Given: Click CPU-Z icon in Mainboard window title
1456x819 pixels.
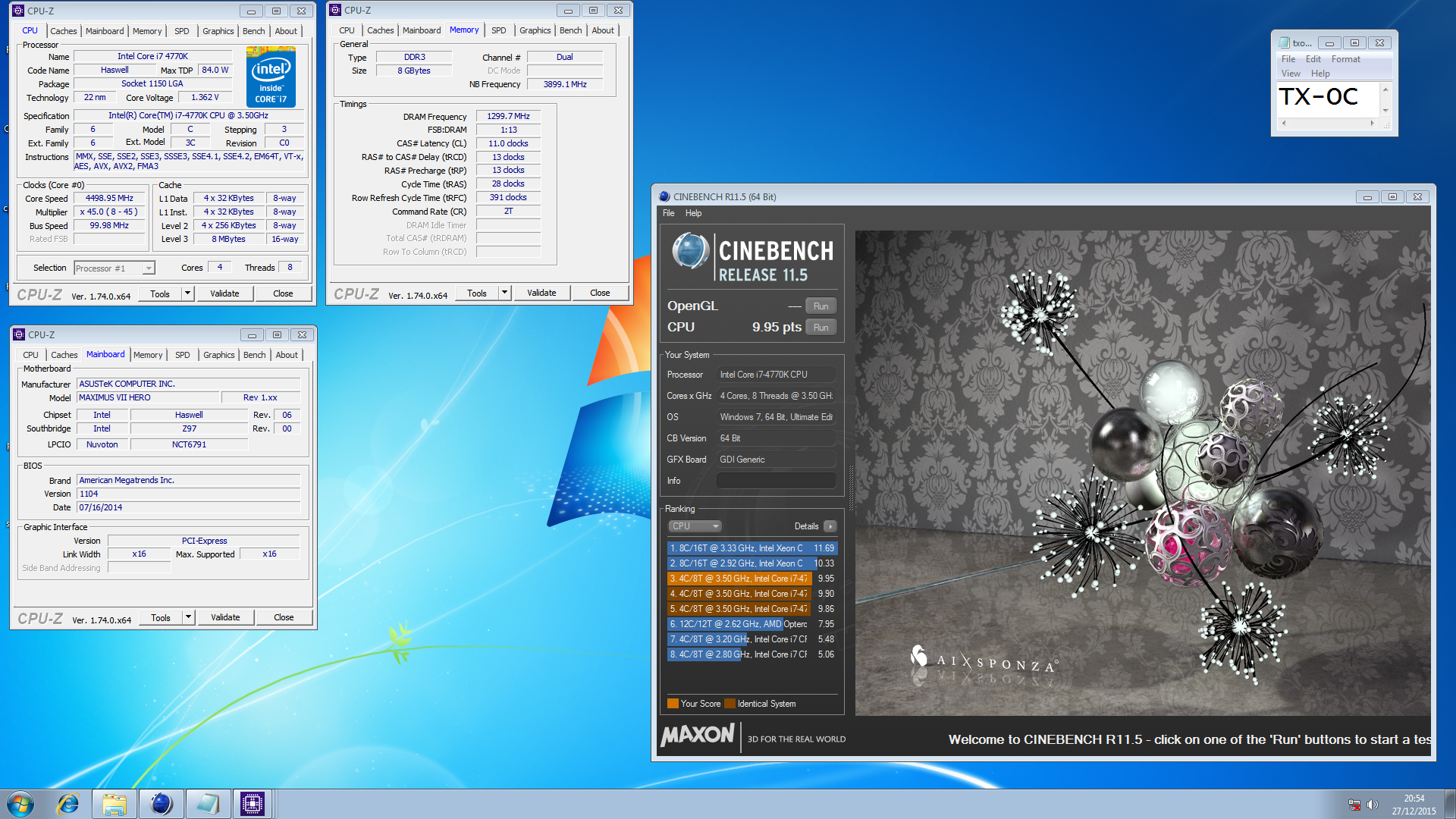Looking at the screenshot, I should (x=19, y=334).
